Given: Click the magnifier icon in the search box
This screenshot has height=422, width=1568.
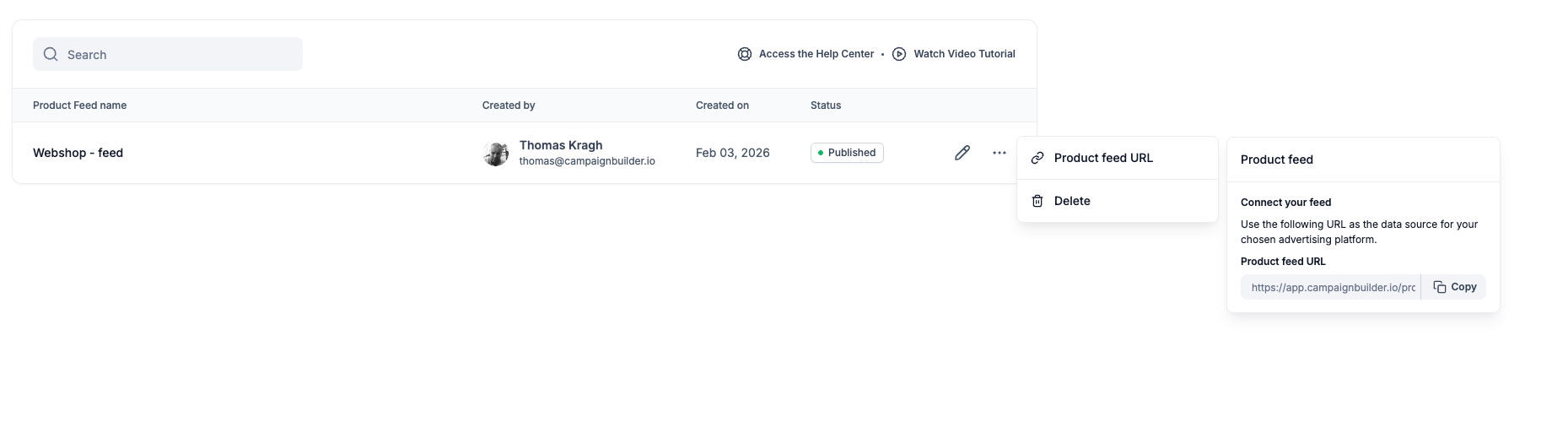Looking at the screenshot, I should point(51,54).
